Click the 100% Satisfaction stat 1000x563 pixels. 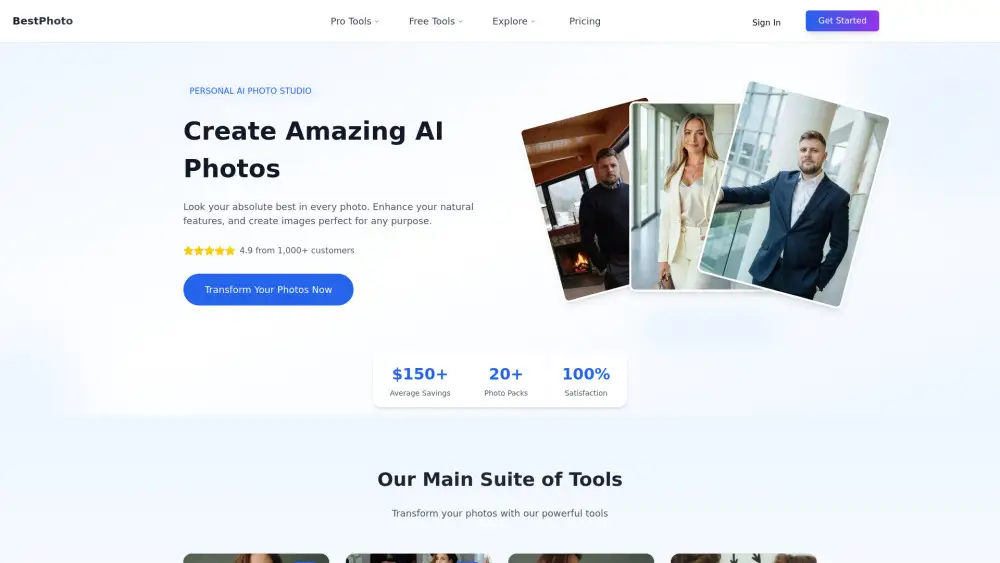[x=586, y=381]
